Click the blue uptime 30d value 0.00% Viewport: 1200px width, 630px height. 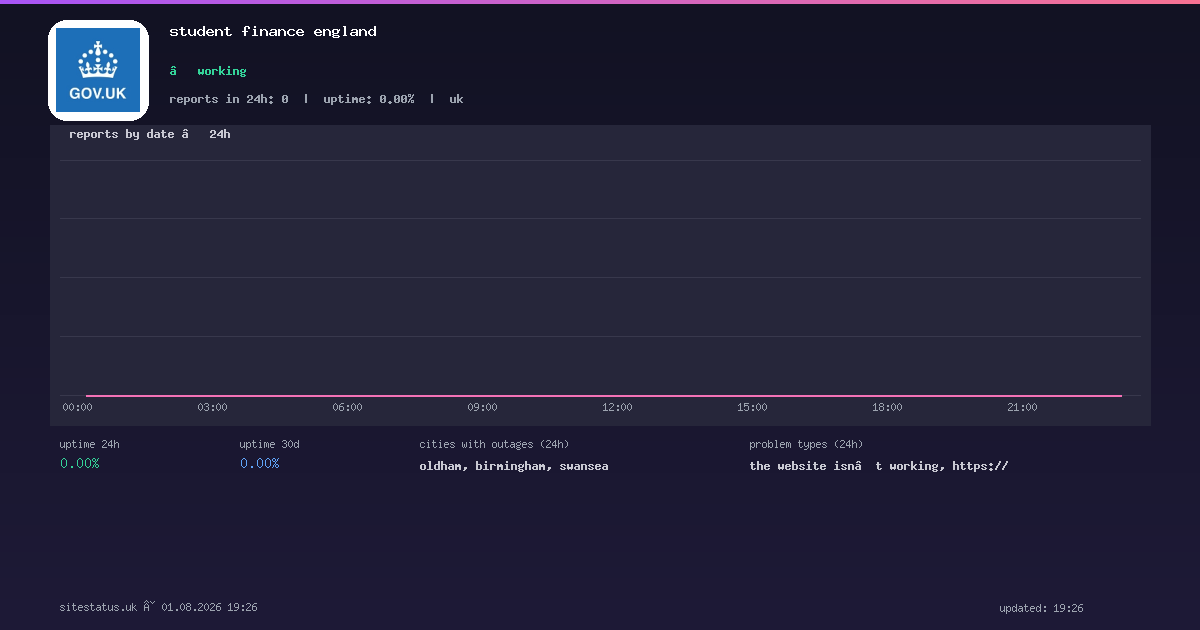[260, 464]
